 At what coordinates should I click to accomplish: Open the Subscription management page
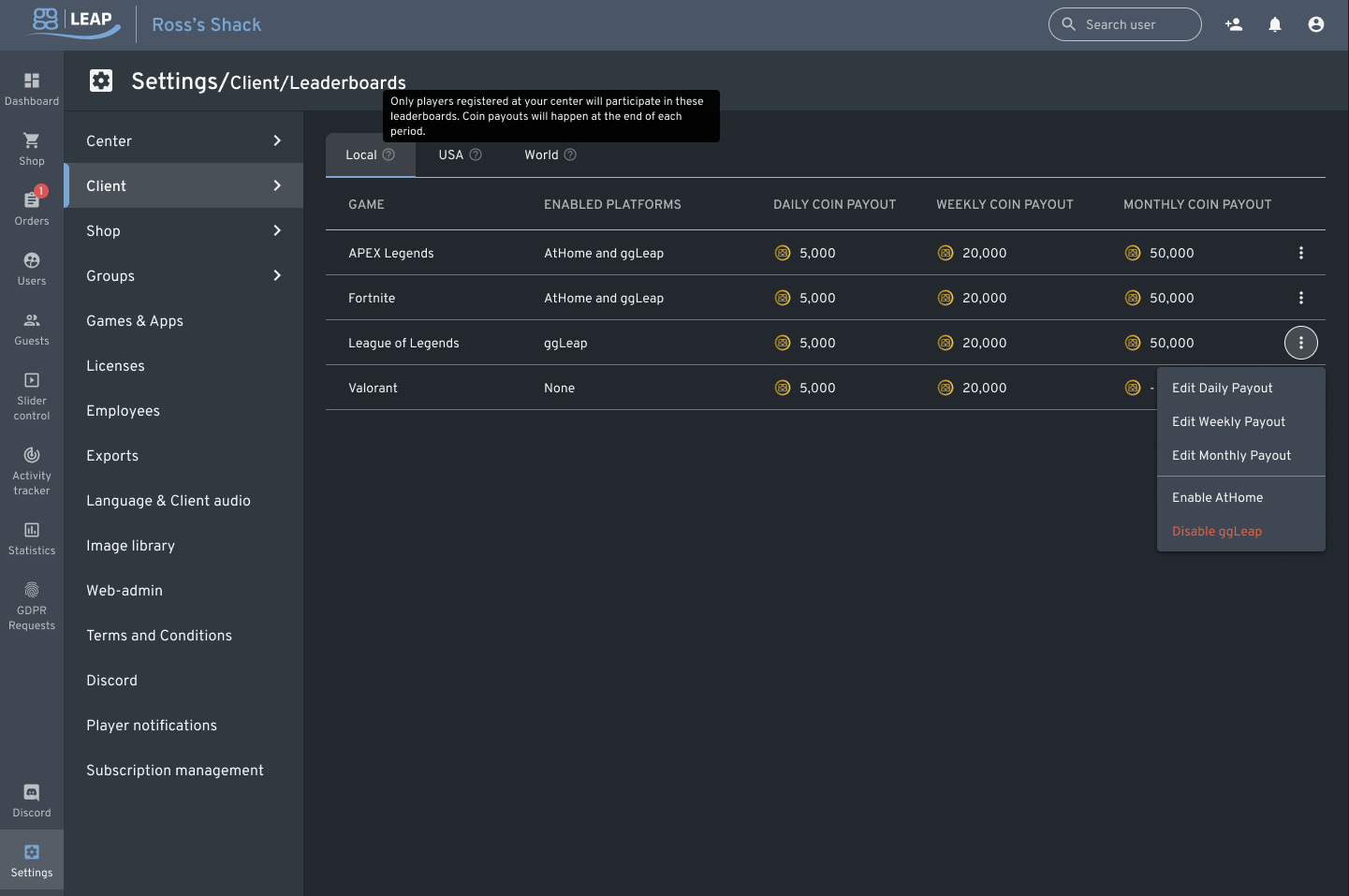tap(174, 770)
